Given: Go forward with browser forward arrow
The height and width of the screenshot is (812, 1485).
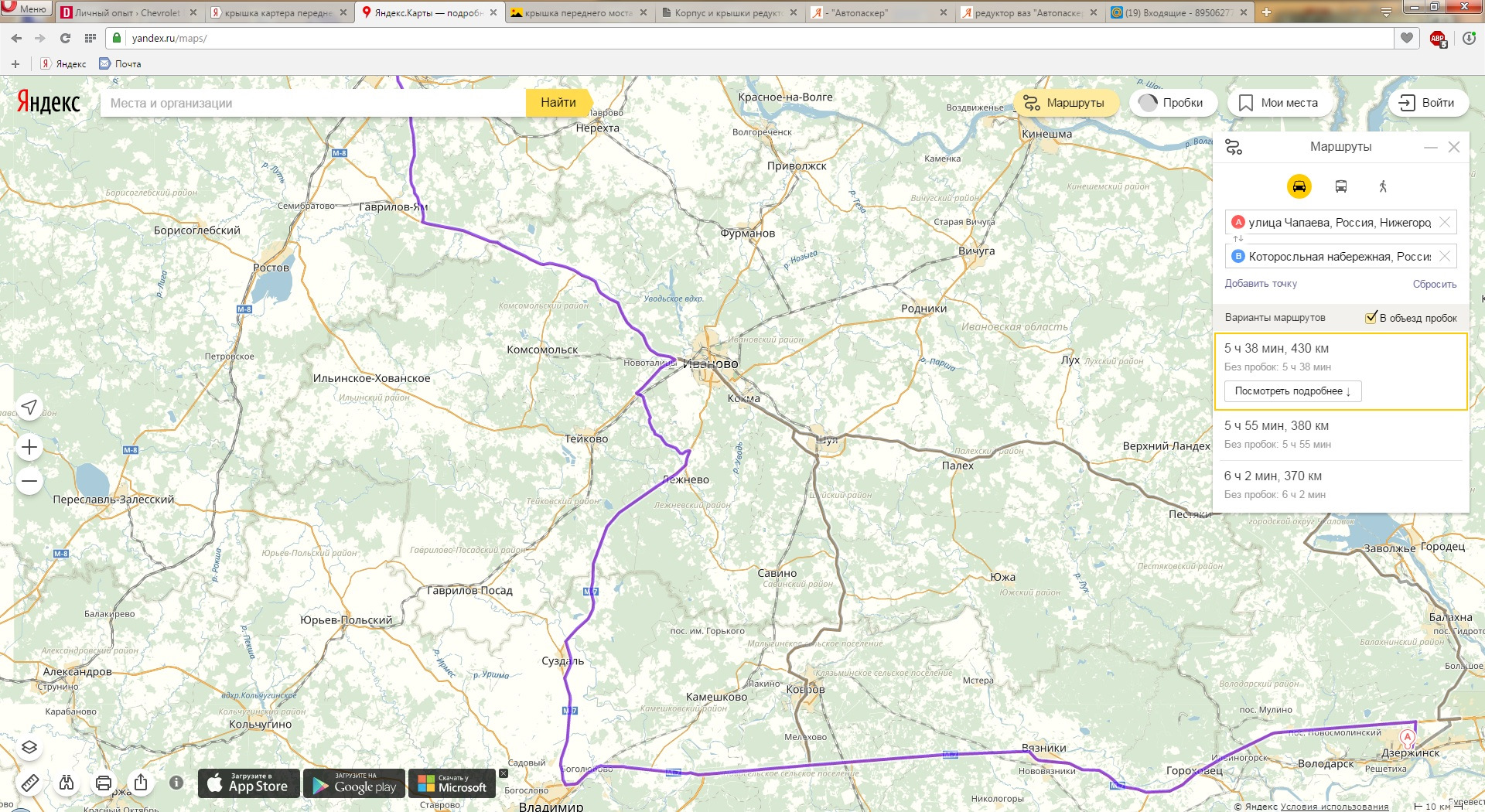Looking at the screenshot, I should pyautogui.click(x=40, y=38).
